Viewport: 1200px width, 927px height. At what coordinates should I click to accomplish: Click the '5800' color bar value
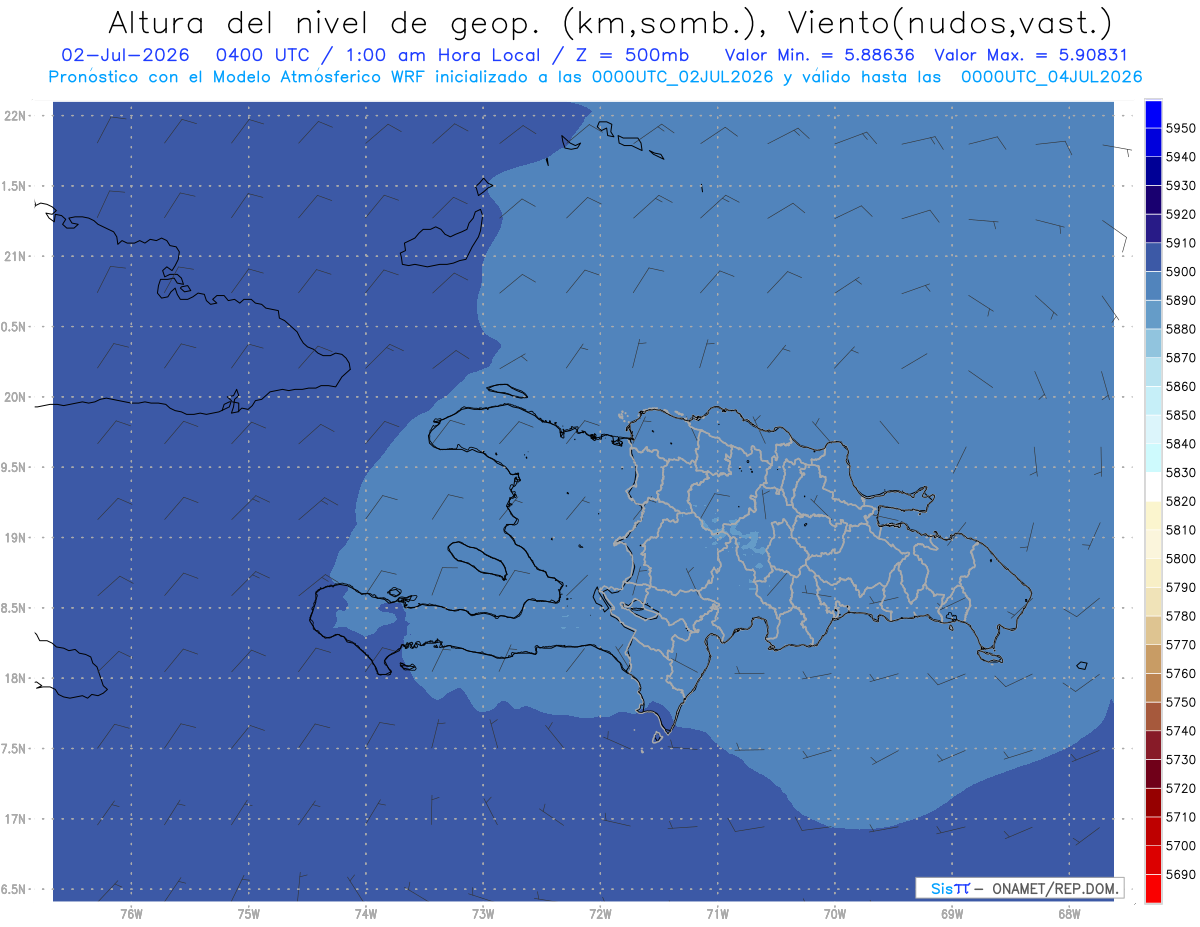click(1180, 558)
